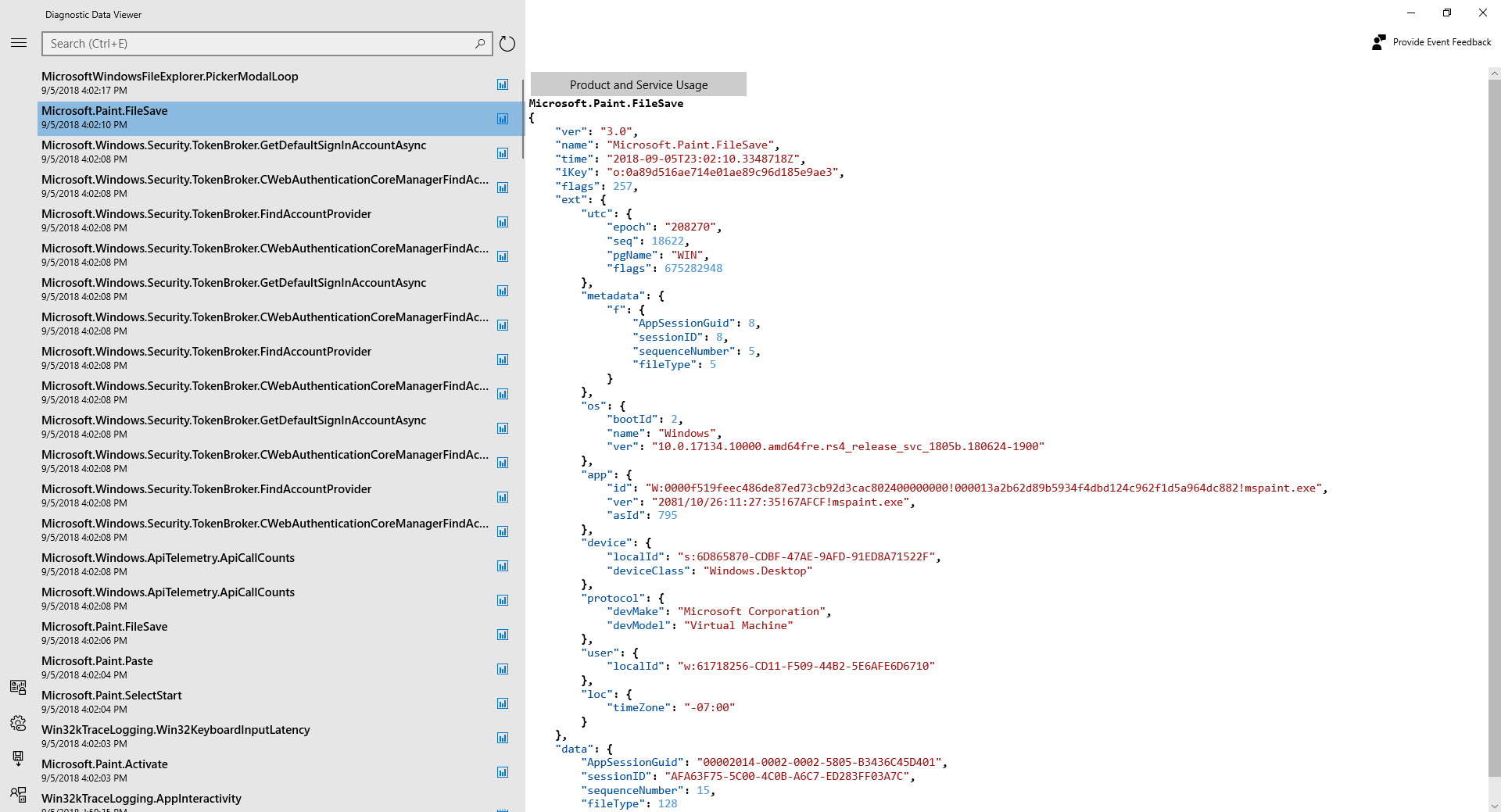
Task: Click the Provide Event Feedback link
Action: click(1442, 42)
